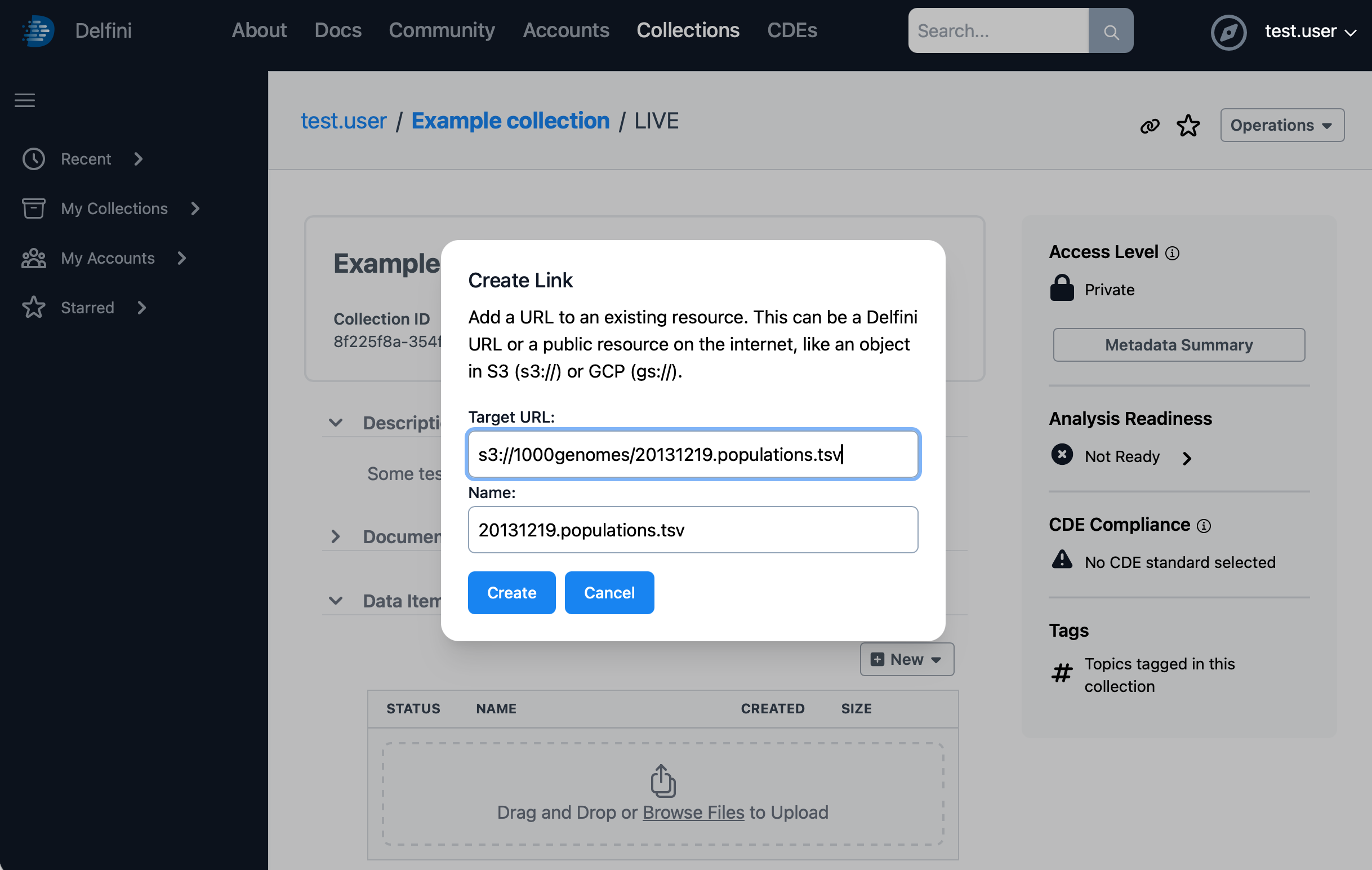1372x870 pixels.
Task: Go to the CDEs nav item
Action: click(x=791, y=30)
